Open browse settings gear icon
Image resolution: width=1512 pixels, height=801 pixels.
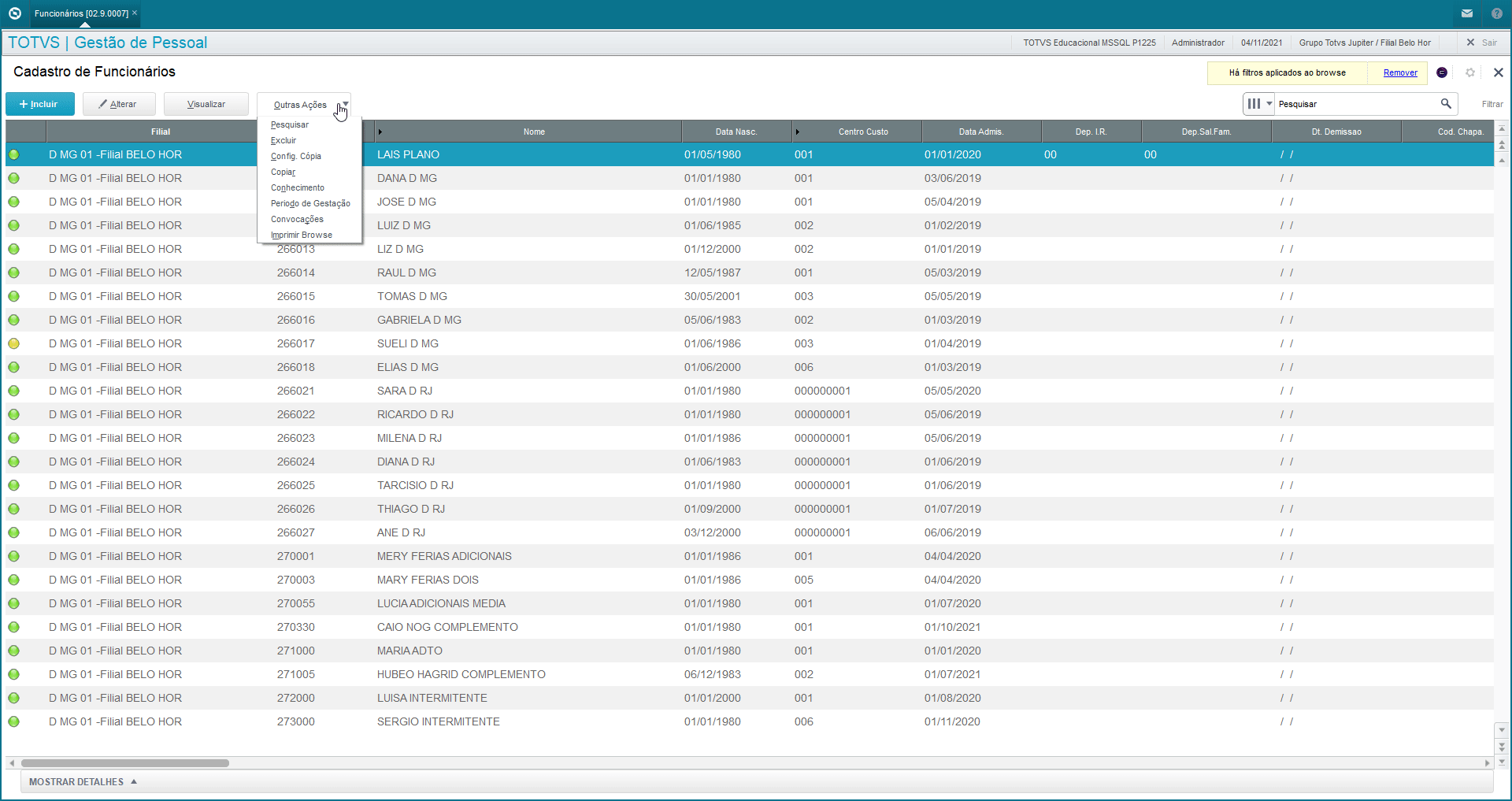[x=1470, y=72]
